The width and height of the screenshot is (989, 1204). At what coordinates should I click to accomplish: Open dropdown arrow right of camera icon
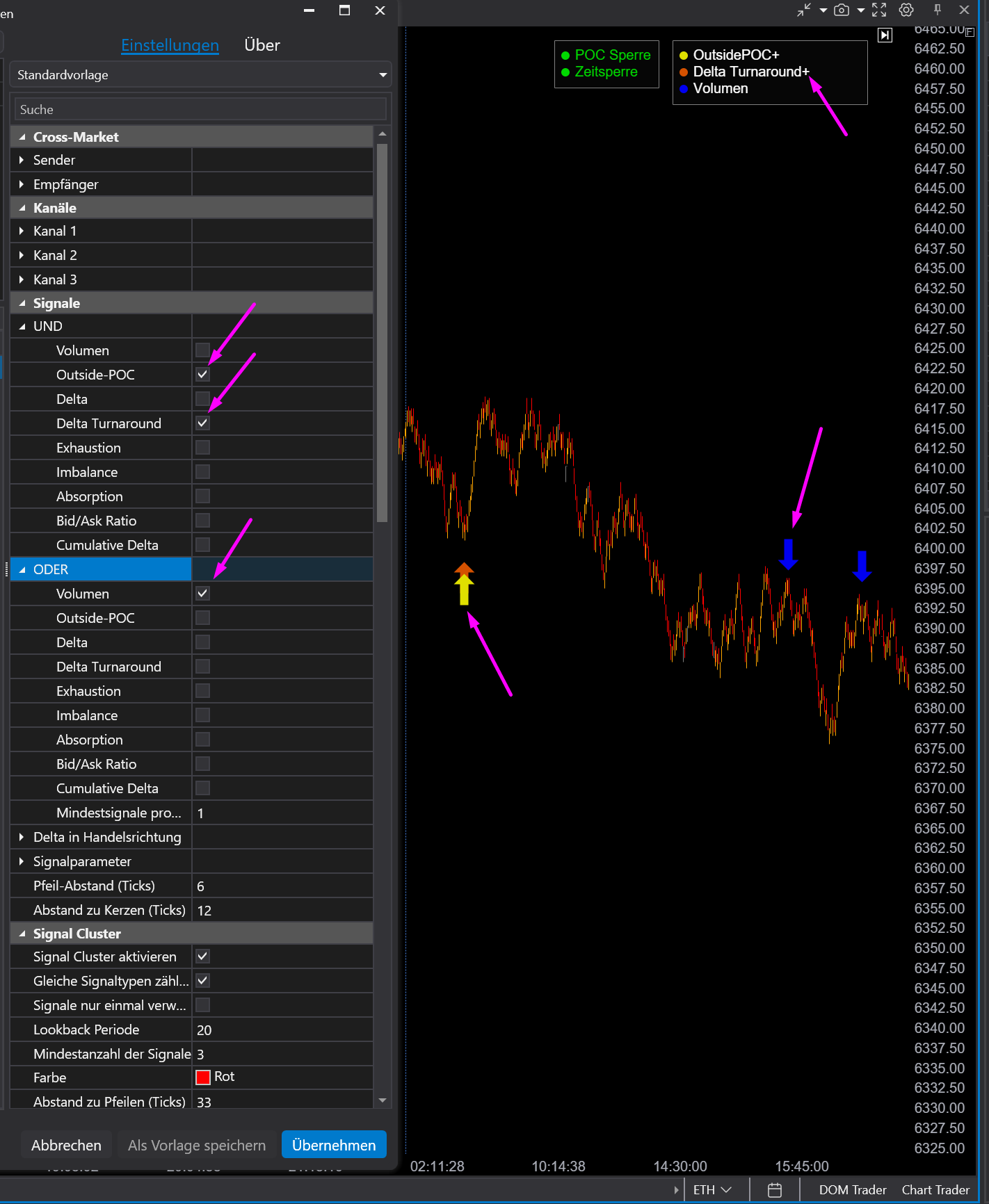(x=861, y=10)
